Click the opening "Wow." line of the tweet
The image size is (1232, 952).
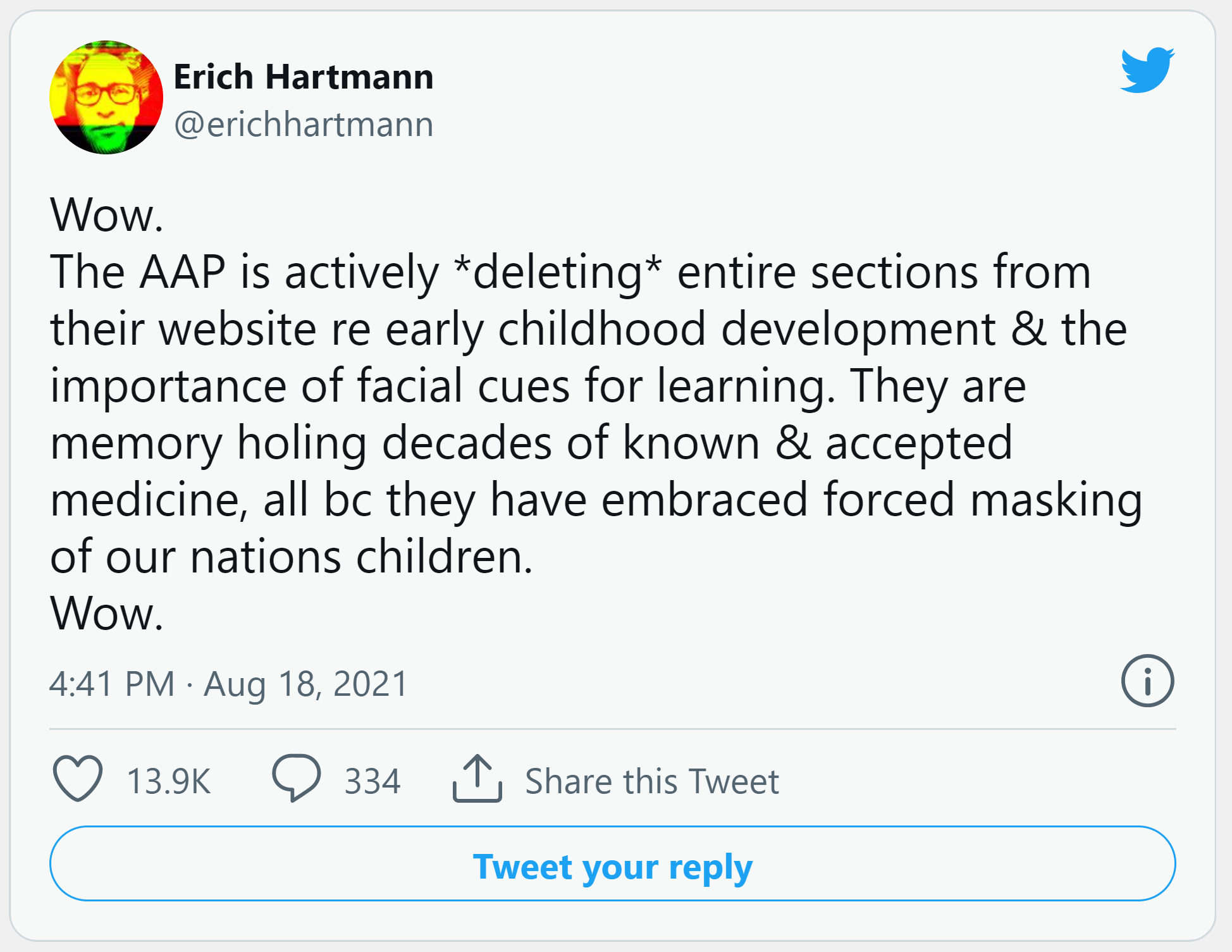(x=107, y=215)
